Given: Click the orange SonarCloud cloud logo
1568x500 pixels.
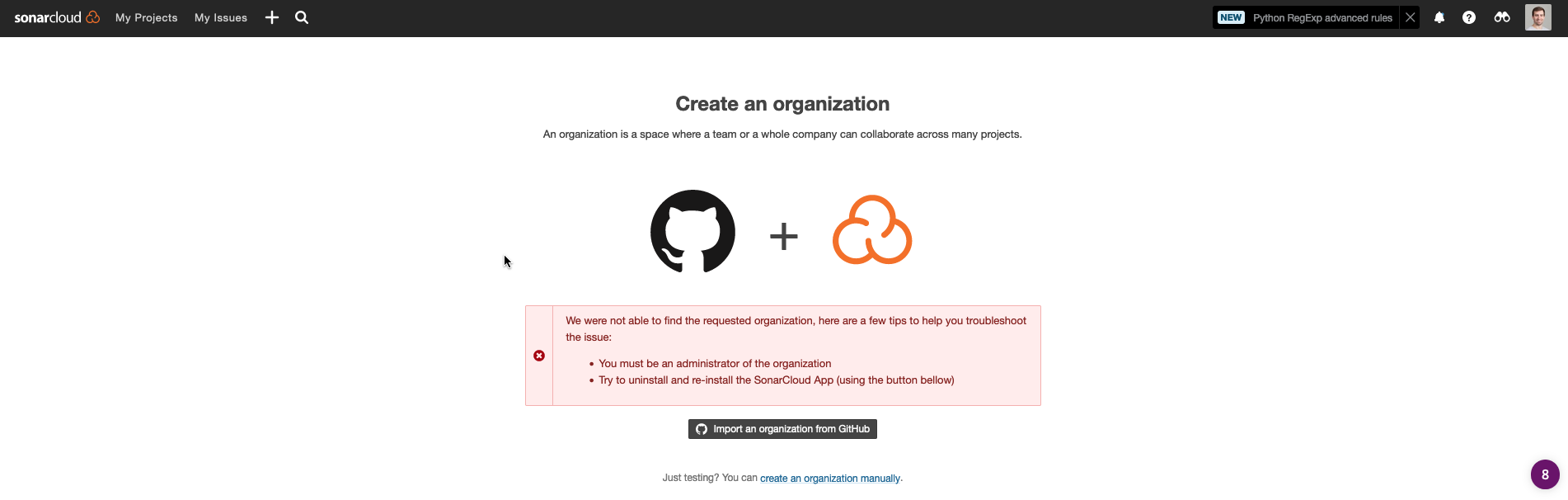Looking at the screenshot, I should coord(872,230).
